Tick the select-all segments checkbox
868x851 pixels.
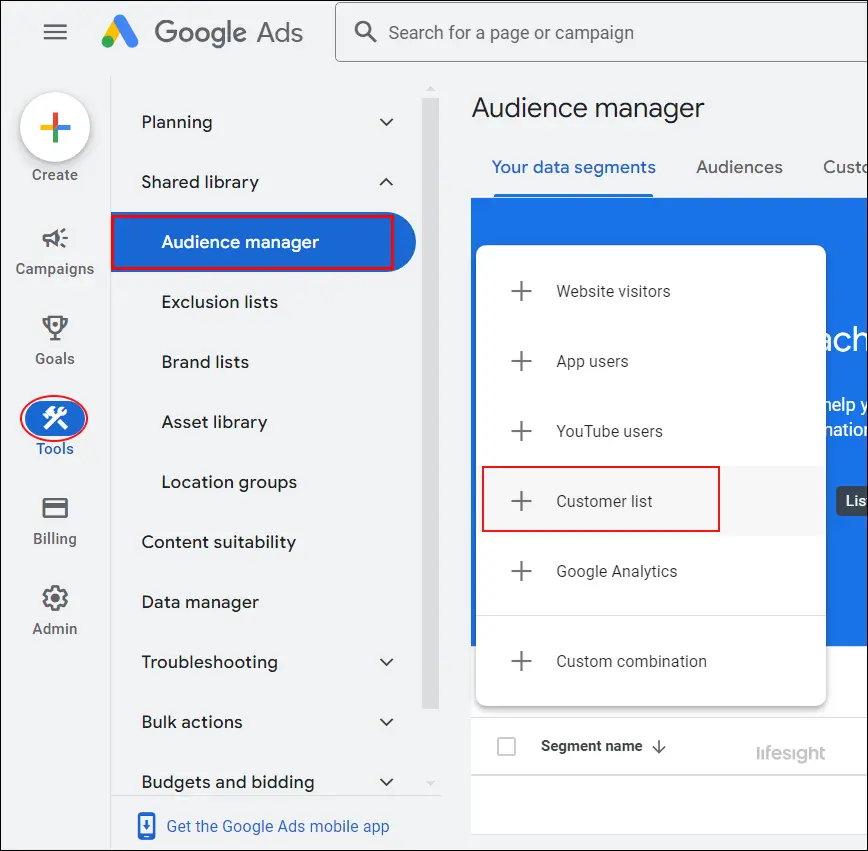(506, 746)
